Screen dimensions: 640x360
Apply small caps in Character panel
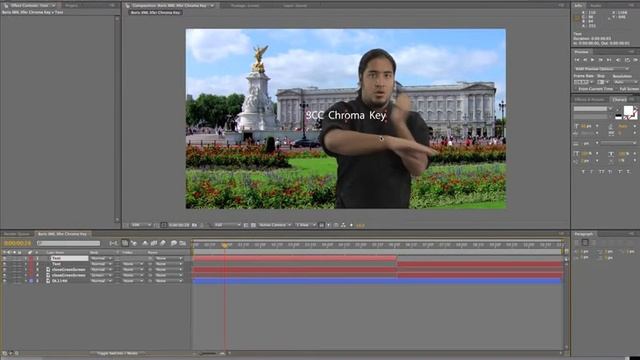(610, 172)
